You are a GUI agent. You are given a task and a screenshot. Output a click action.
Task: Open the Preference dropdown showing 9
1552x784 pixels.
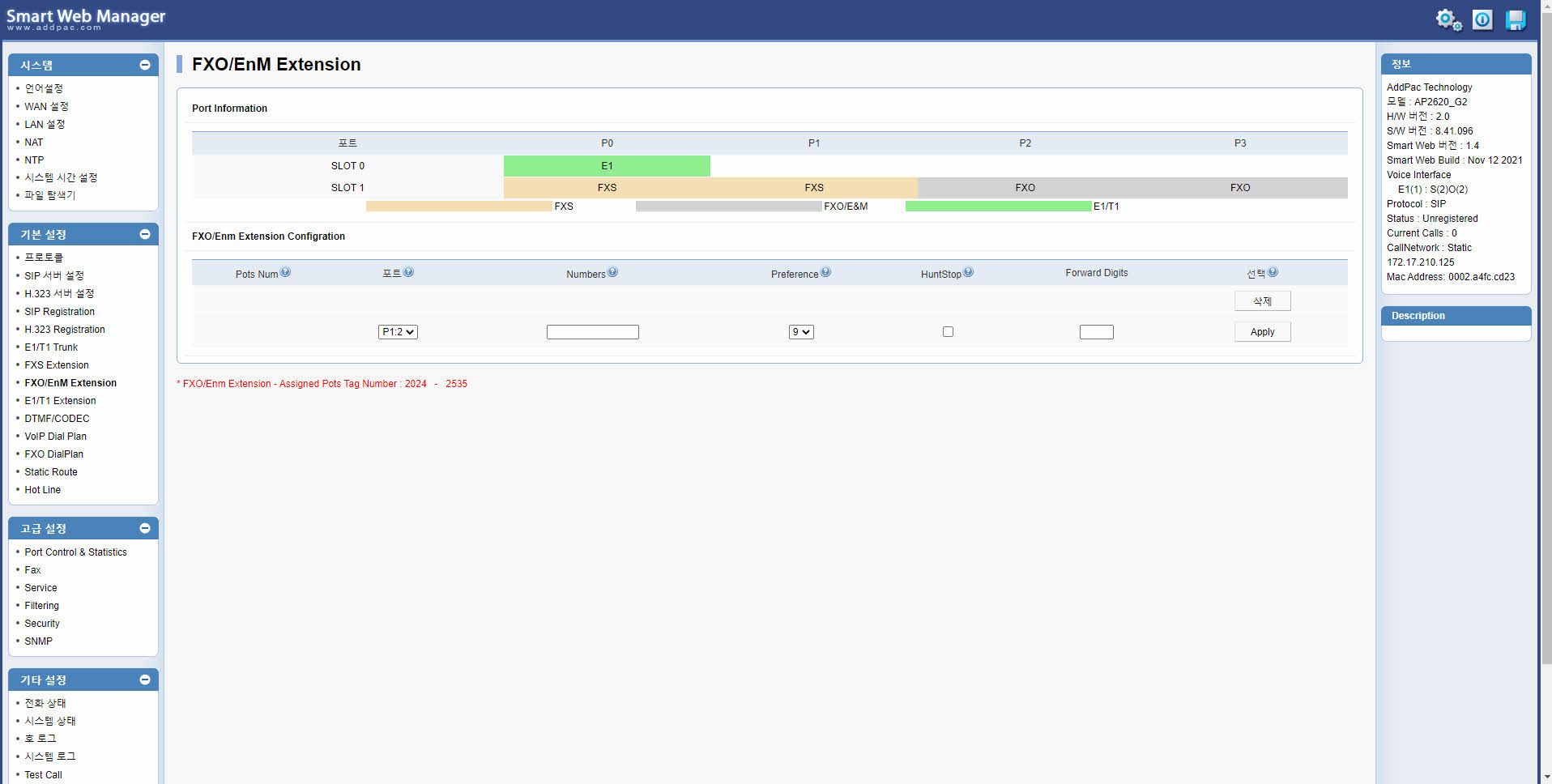tap(801, 332)
